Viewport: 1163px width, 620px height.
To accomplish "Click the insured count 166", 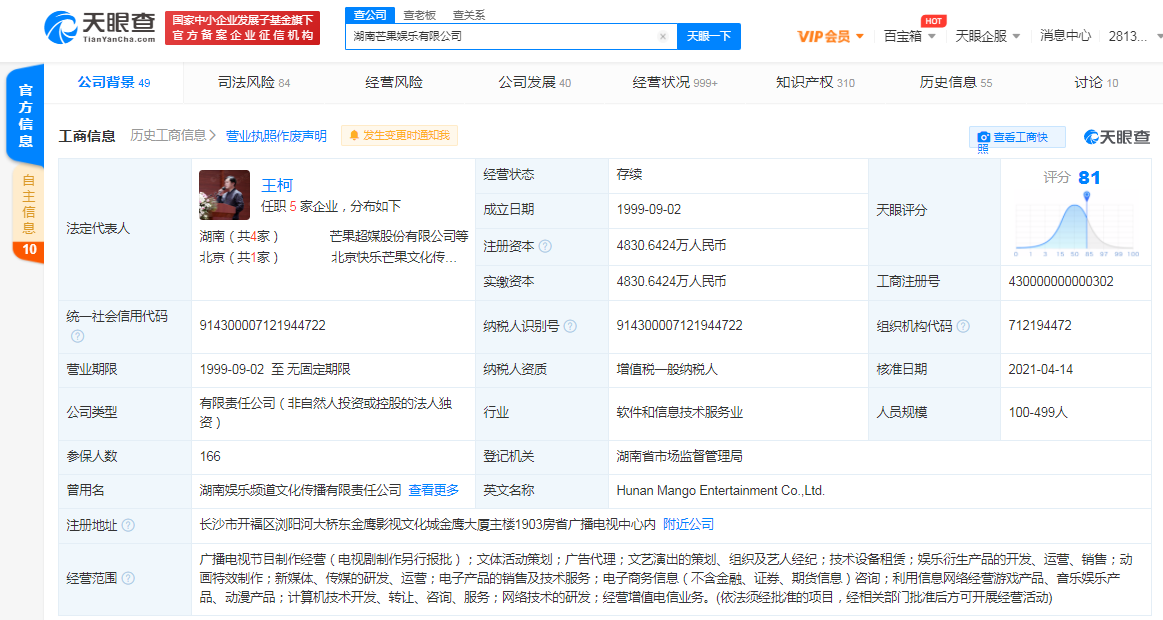I will (210, 456).
